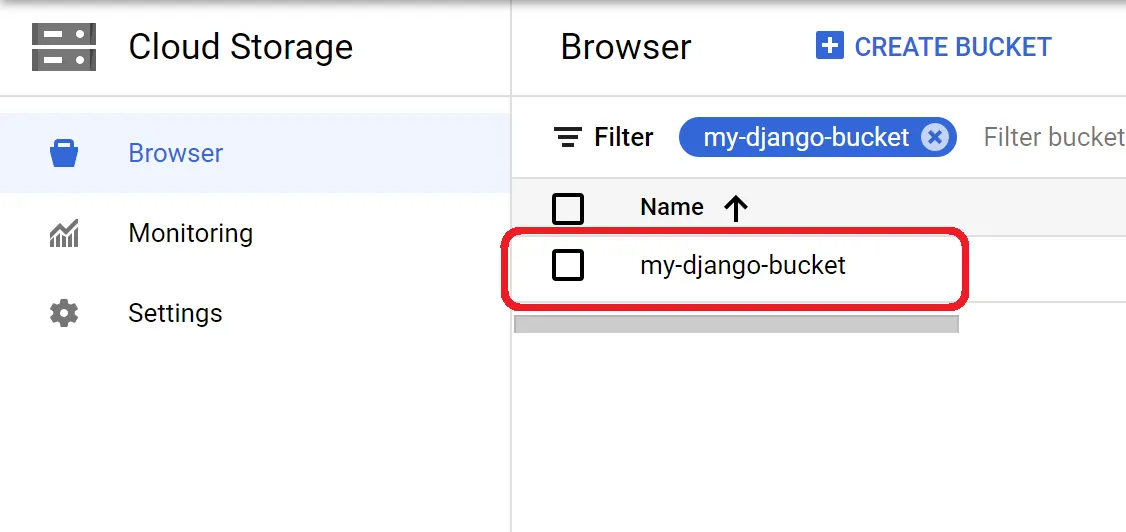Click the gray horizontal scrollbar under the table
Image resolution: width=1126 pixels, height=532 pixels.
click(736, 324)
